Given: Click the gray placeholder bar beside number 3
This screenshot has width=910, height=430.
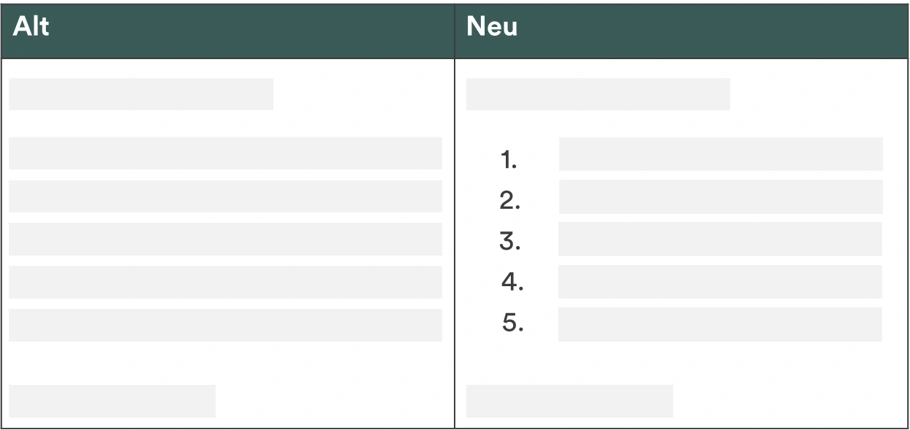Looking at the screenshot, I should click(720, 239).
